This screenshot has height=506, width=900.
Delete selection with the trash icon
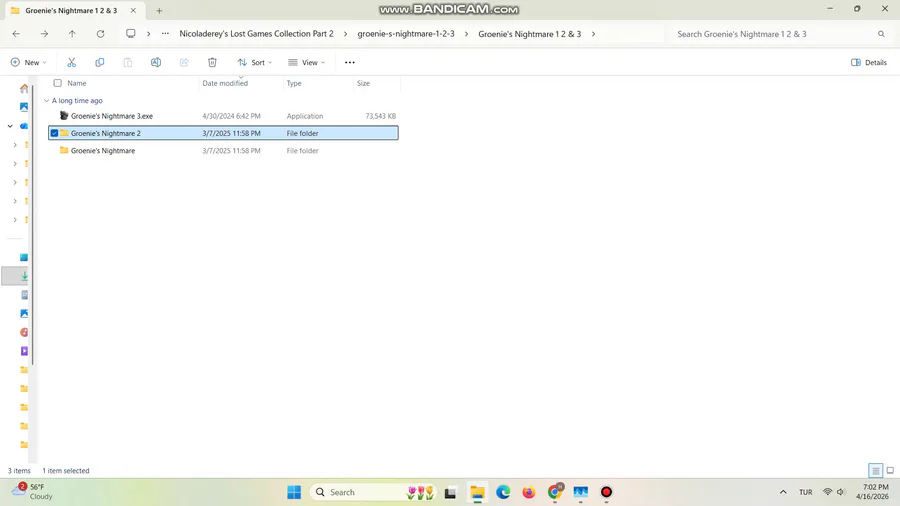pos(212,63)
